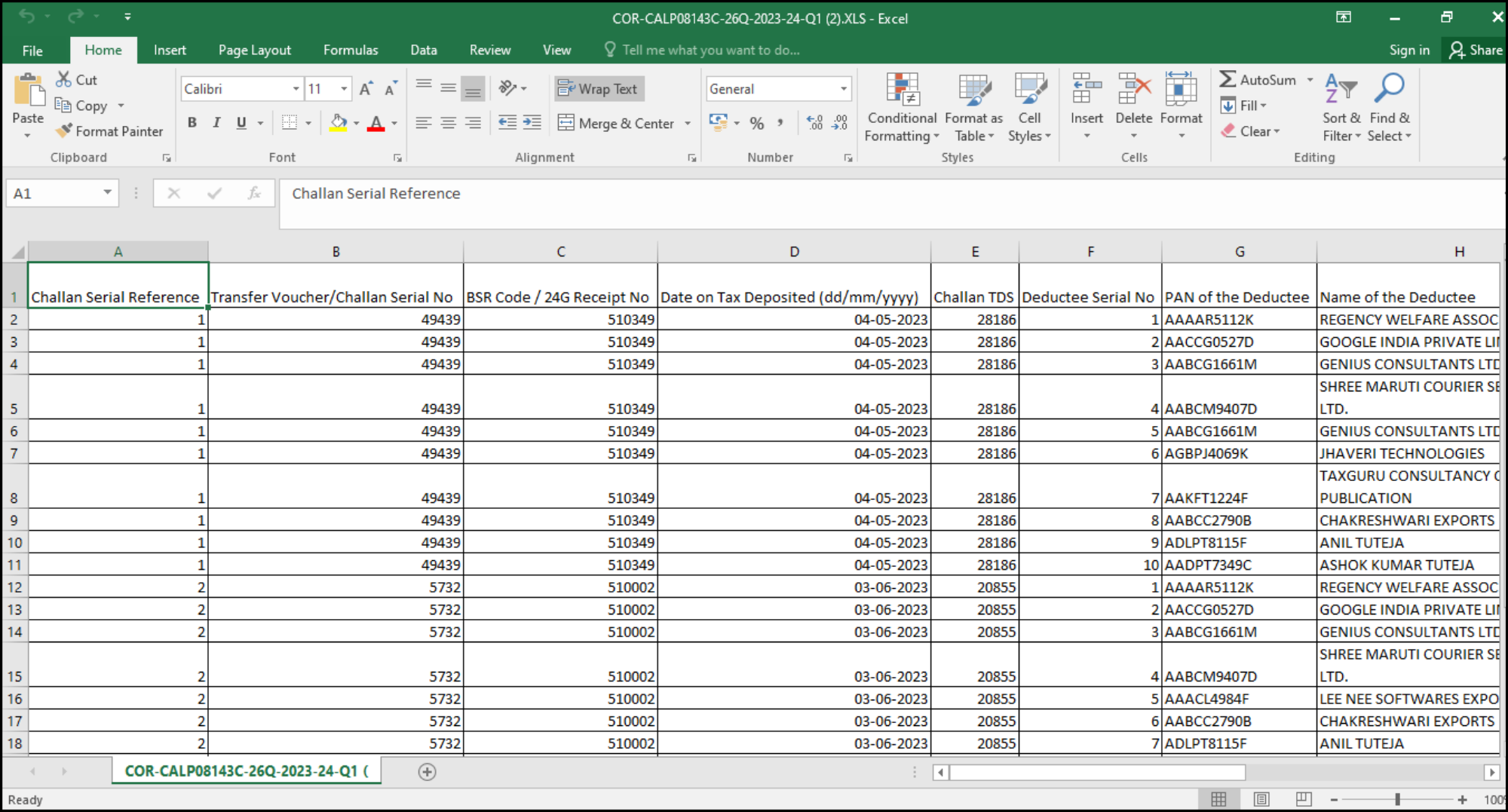Open Sort & Filter menu

(1341, 107)
